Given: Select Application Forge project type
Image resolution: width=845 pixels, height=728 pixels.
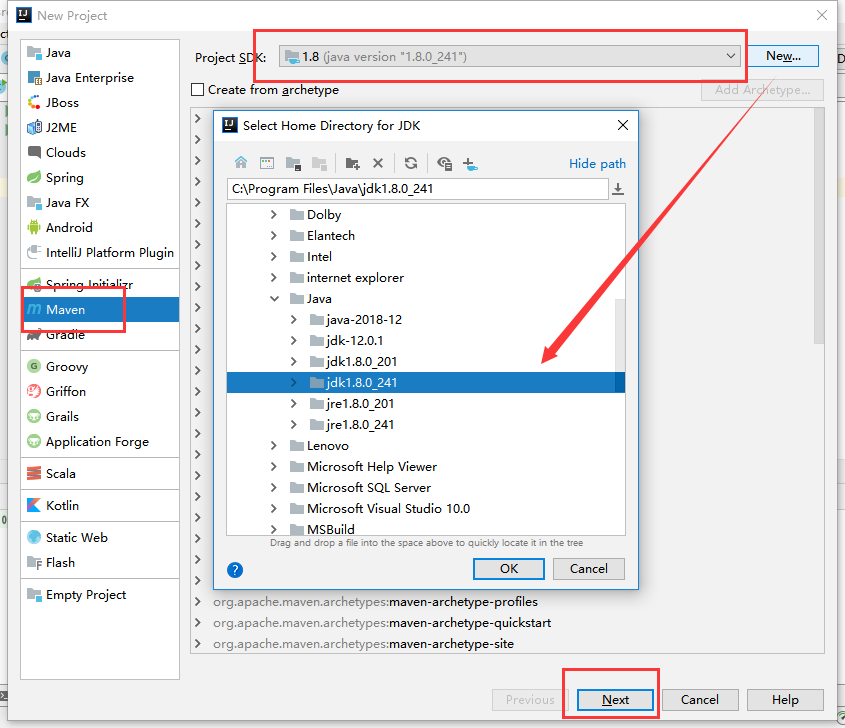Looking at the screenshot, I should [100, 442].
